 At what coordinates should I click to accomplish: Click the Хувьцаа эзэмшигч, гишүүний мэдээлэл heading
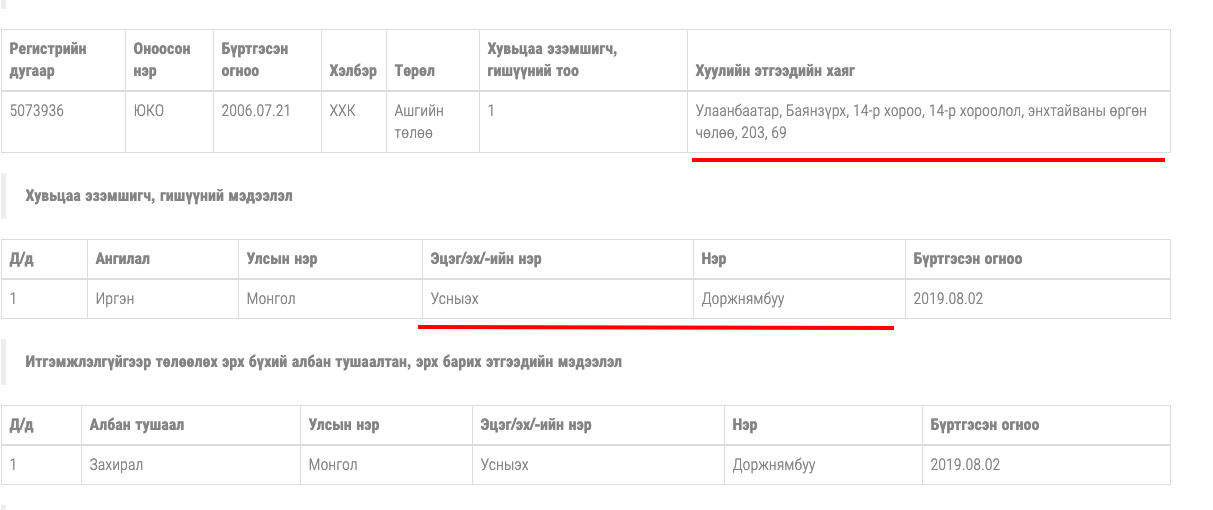159,197
